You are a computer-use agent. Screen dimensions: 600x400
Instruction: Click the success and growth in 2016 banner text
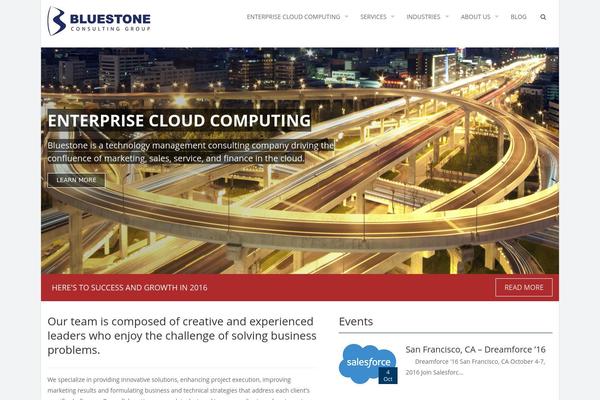point(129,287)
